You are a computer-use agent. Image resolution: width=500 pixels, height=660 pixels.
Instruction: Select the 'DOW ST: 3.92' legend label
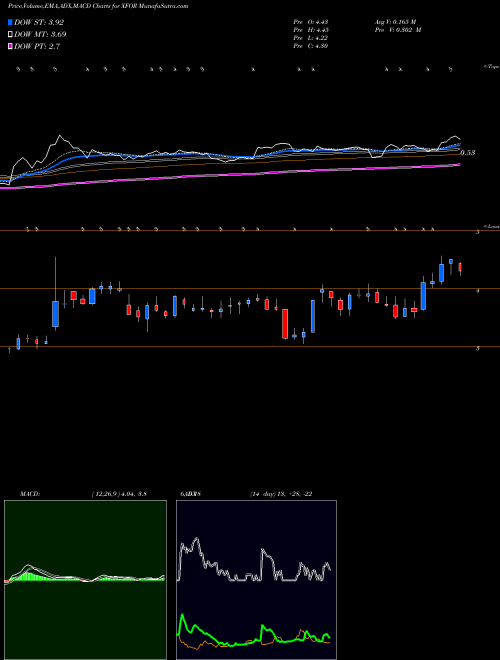39,22
